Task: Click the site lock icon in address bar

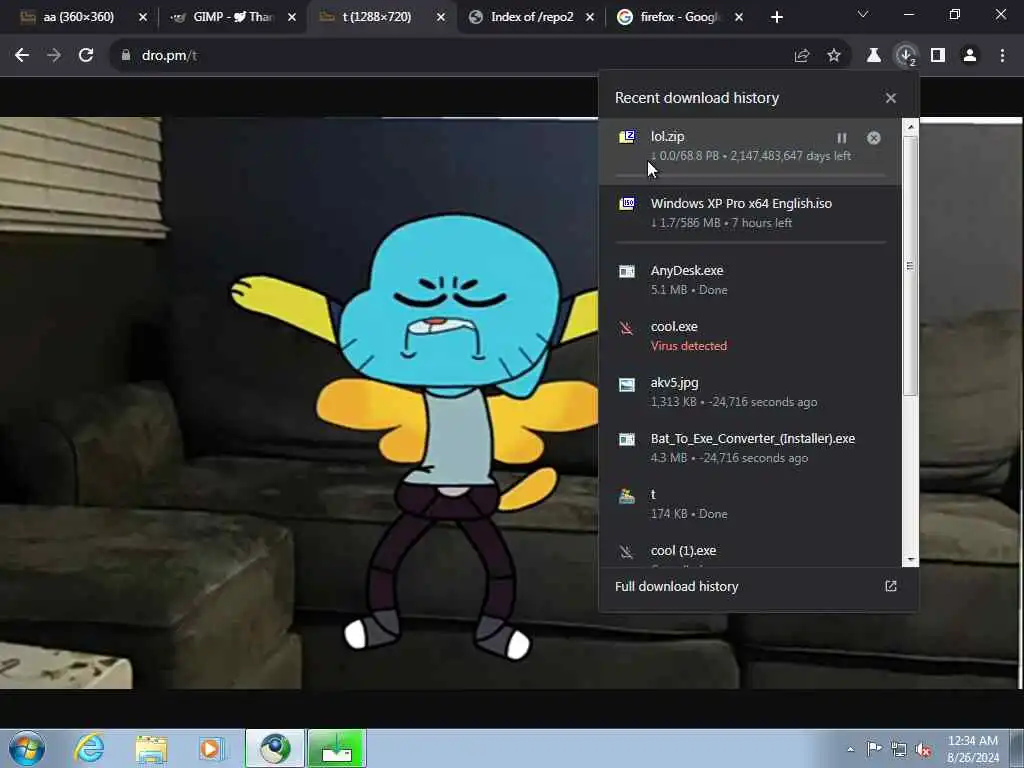Action: [x=126, y=56]
